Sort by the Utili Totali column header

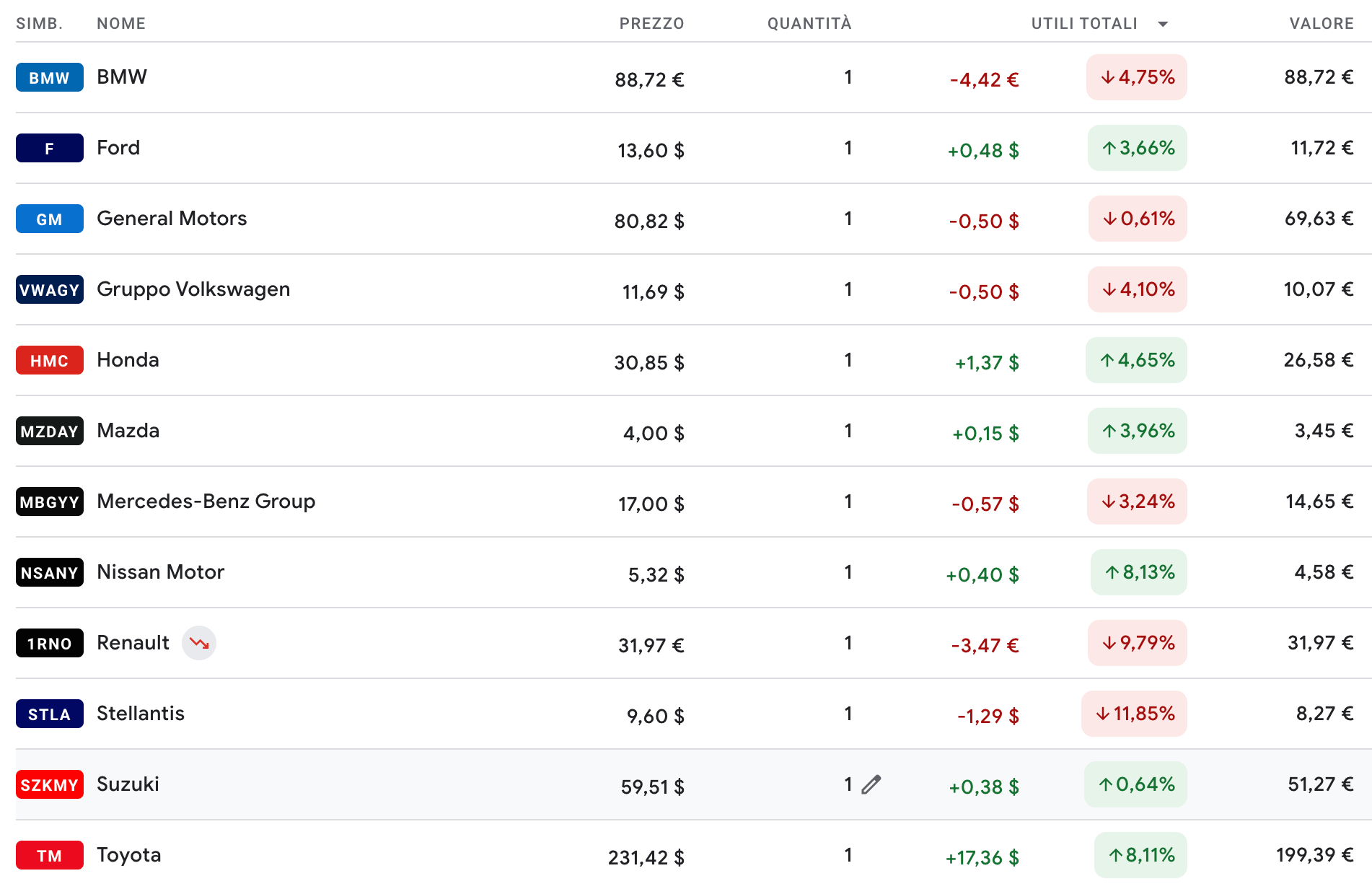1084,24
